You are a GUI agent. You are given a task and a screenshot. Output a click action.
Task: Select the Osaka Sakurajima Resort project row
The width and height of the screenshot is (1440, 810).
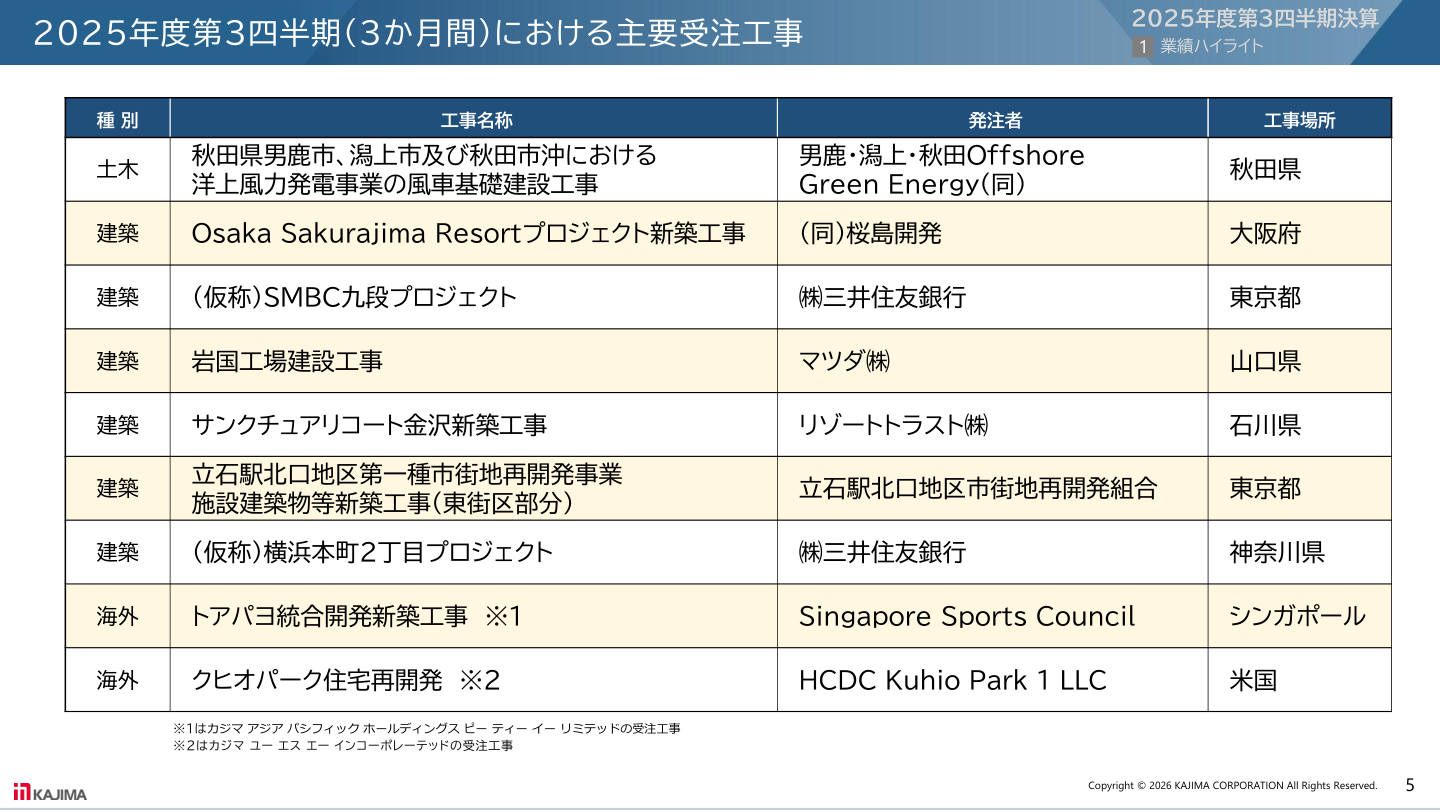pos(468,234)
